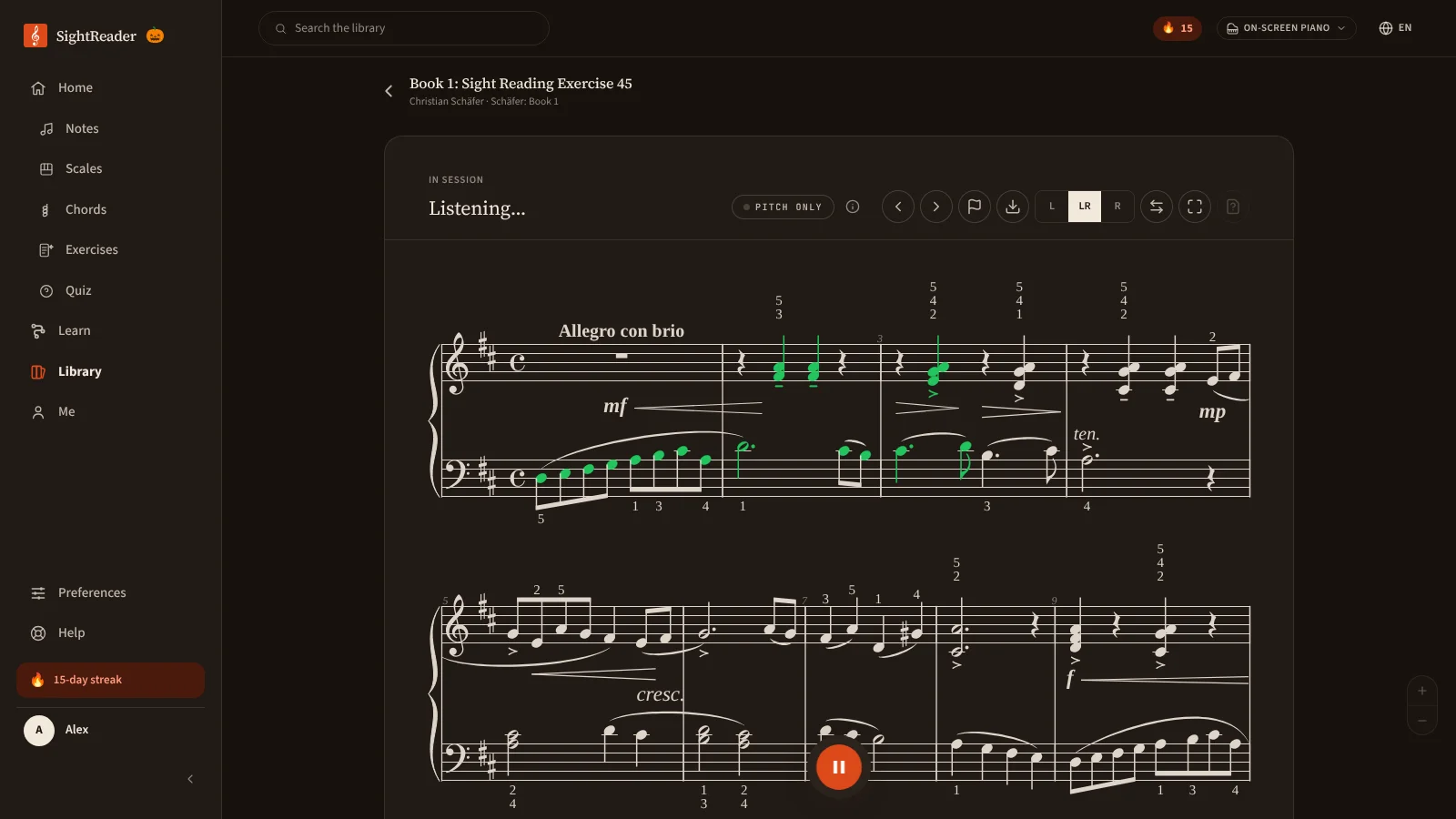Focus the Search the library field

[x=404, y=28]
